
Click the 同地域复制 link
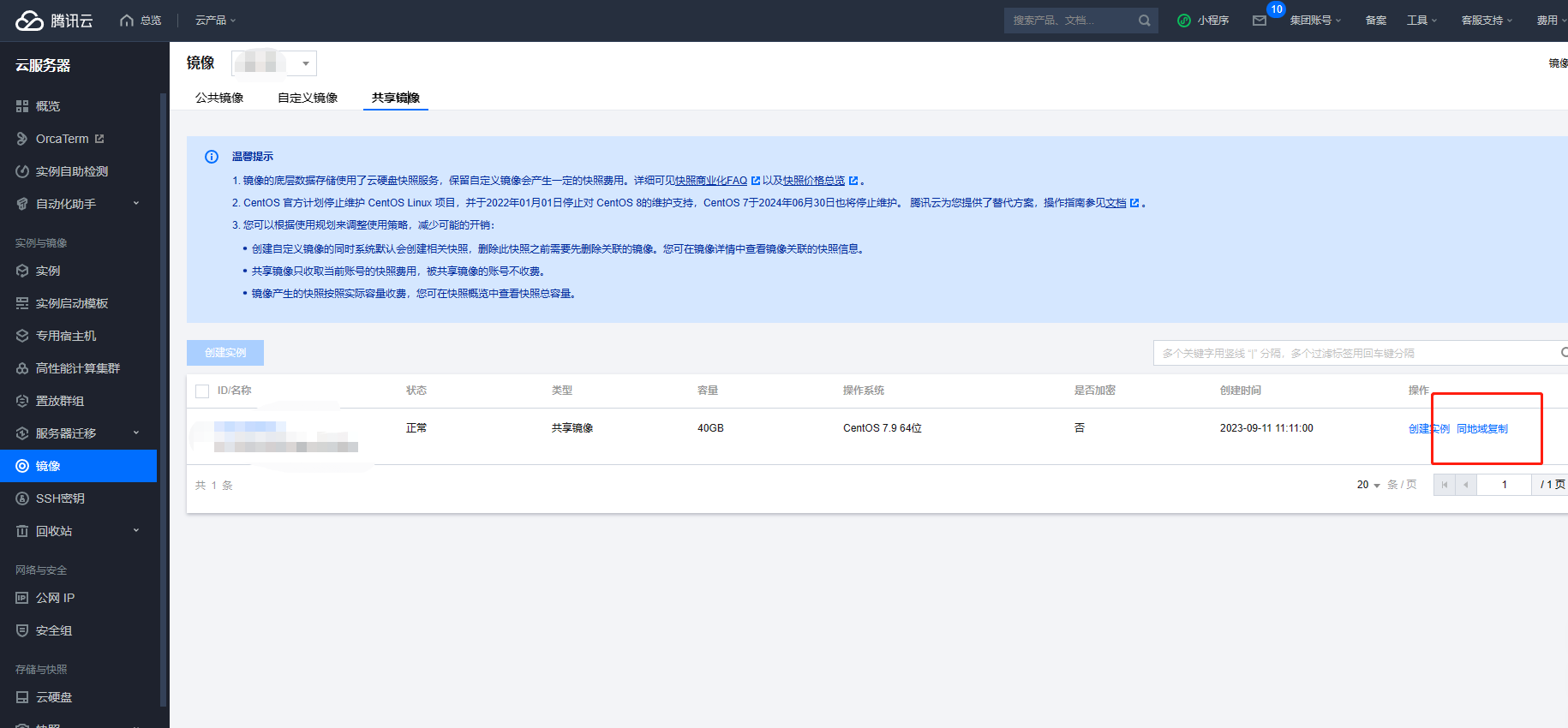click(x=1482, y=429)
